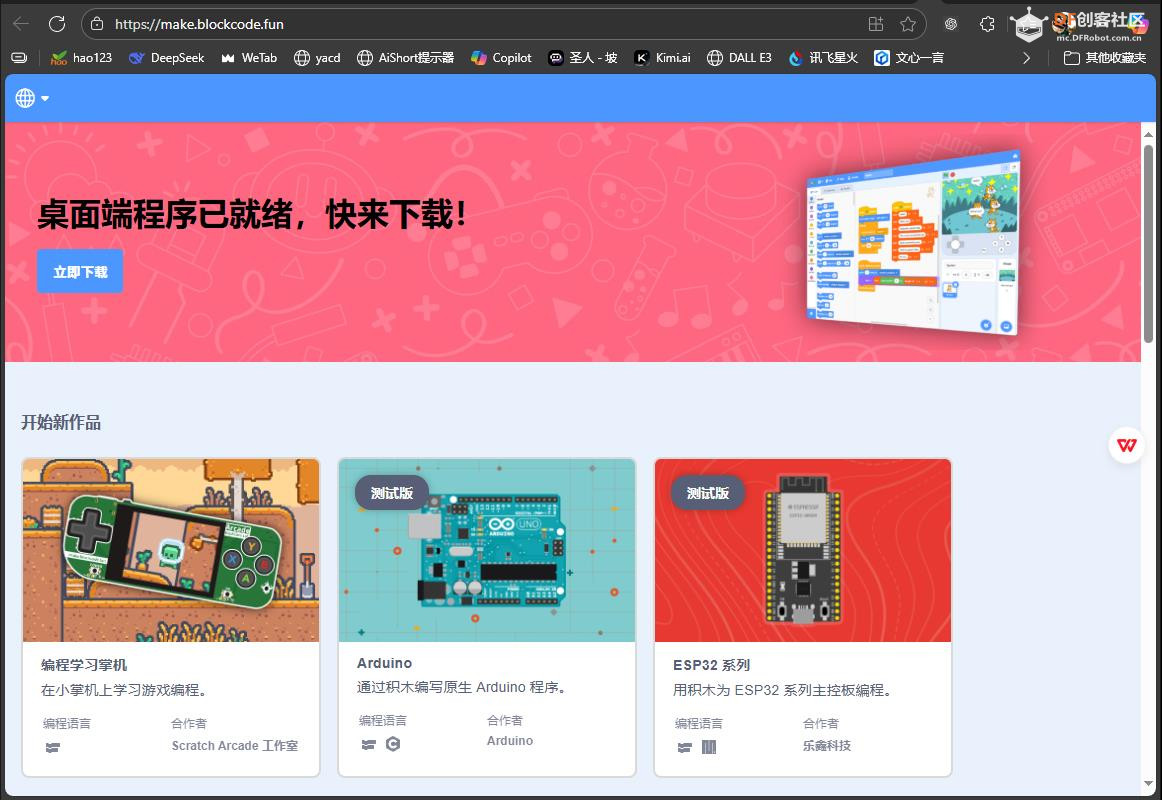Open the 讯飞星火 bookmark
This screenshot has width=1162, height=800.
click(823, 58)
